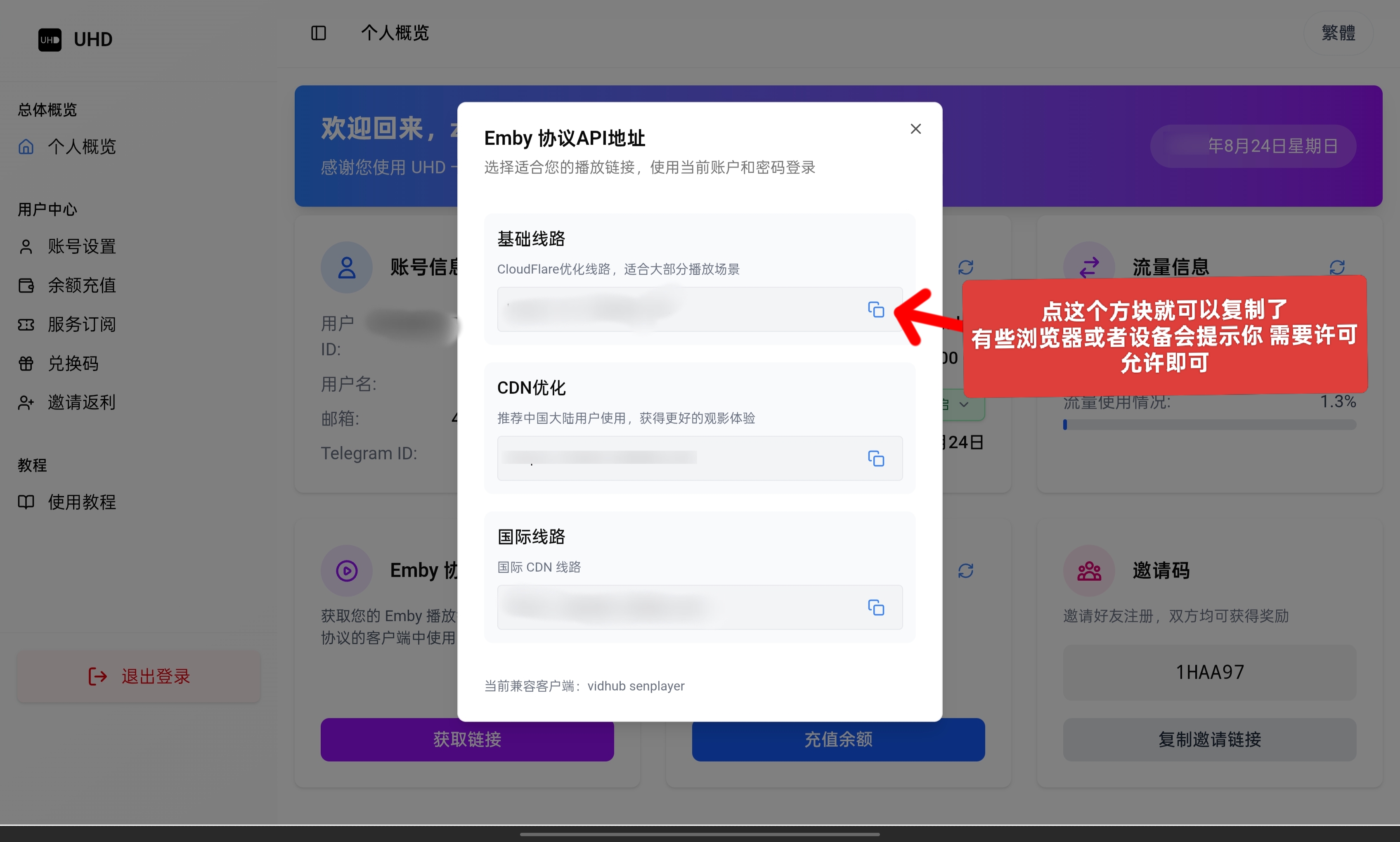Viewport: 1400px width, 842px height.
Task: Go to 账号设置 page
Action: pos(81,246)
